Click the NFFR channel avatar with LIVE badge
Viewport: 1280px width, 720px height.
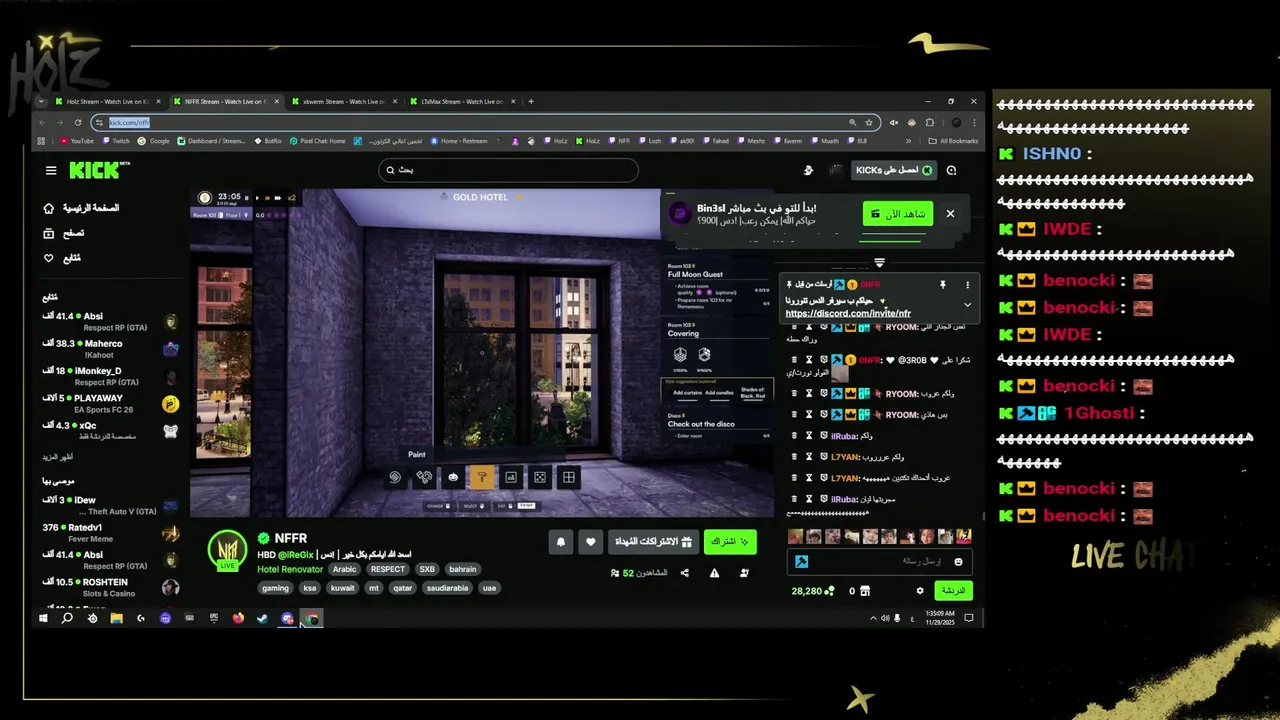(227, 550)
